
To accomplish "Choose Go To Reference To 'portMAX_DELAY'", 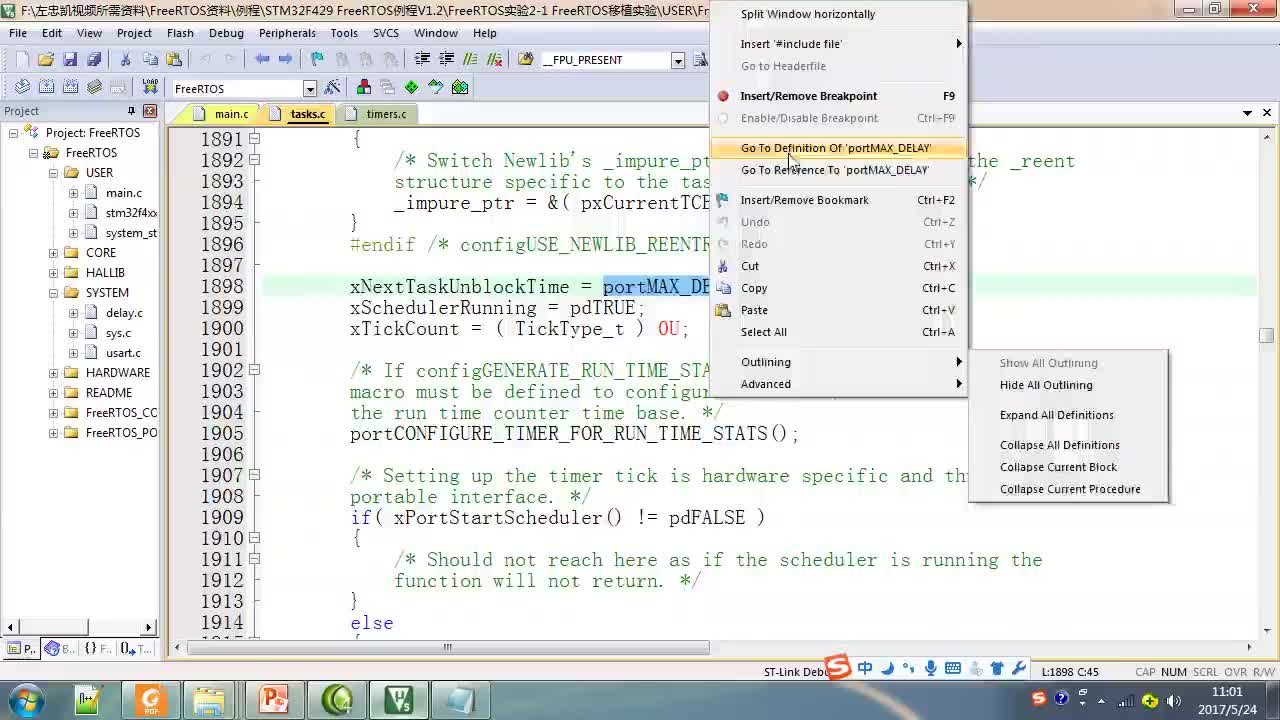I will [x=838, y=170].
